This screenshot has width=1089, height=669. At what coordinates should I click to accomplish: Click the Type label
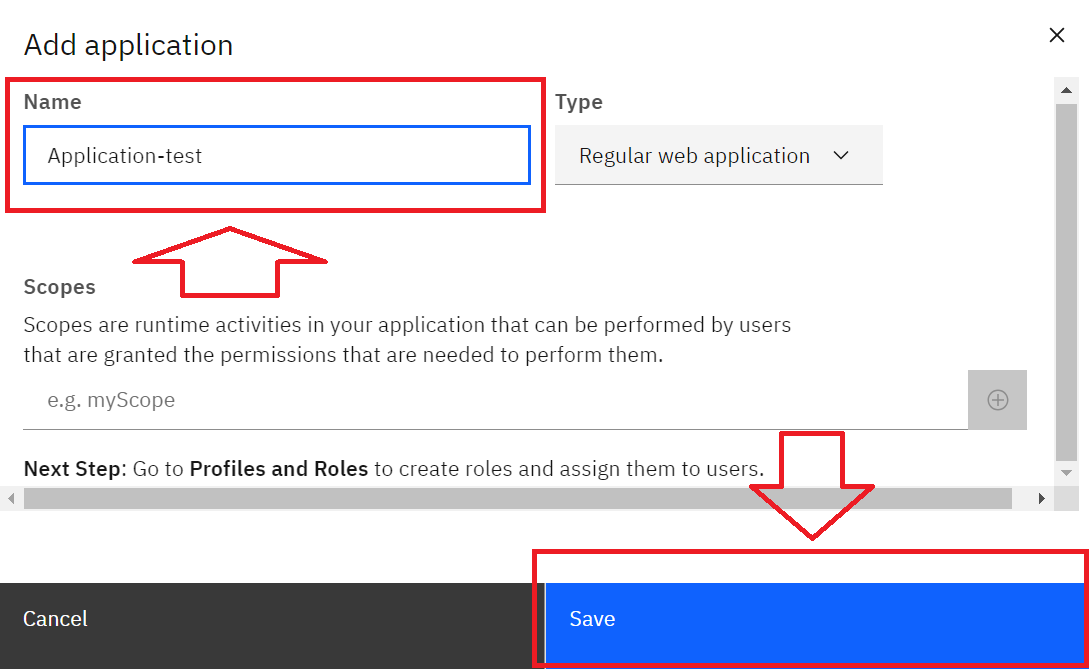[x=579, y=102]
